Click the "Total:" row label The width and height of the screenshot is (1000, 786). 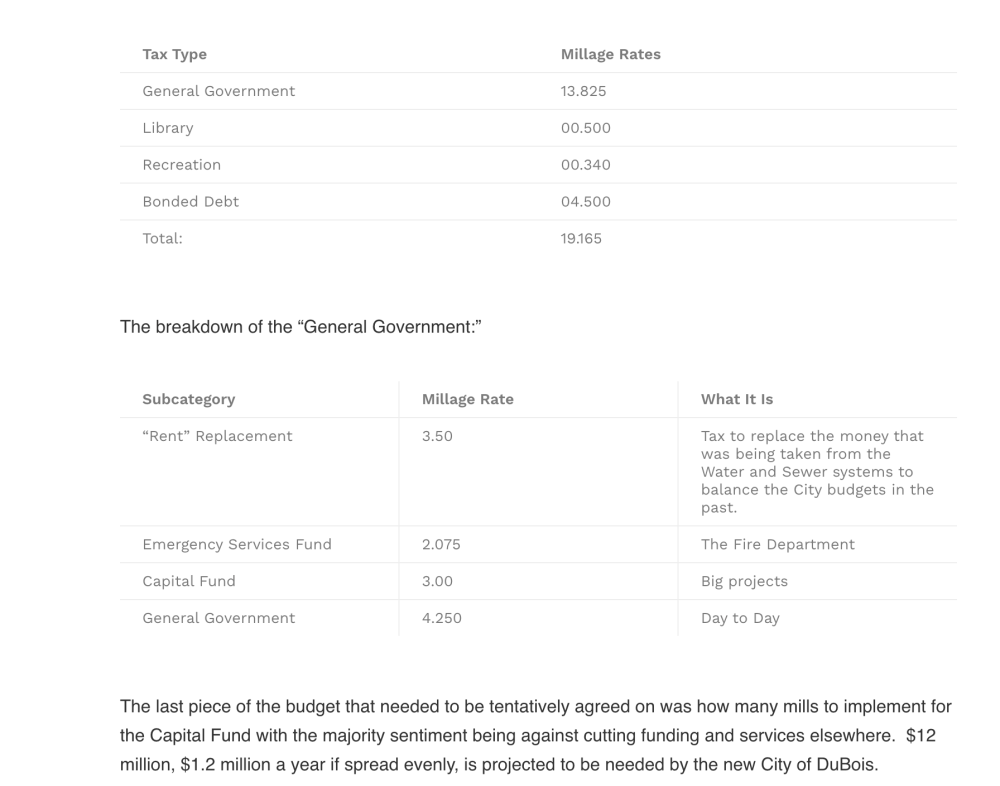pyautogui.click(x=162, y=238)
